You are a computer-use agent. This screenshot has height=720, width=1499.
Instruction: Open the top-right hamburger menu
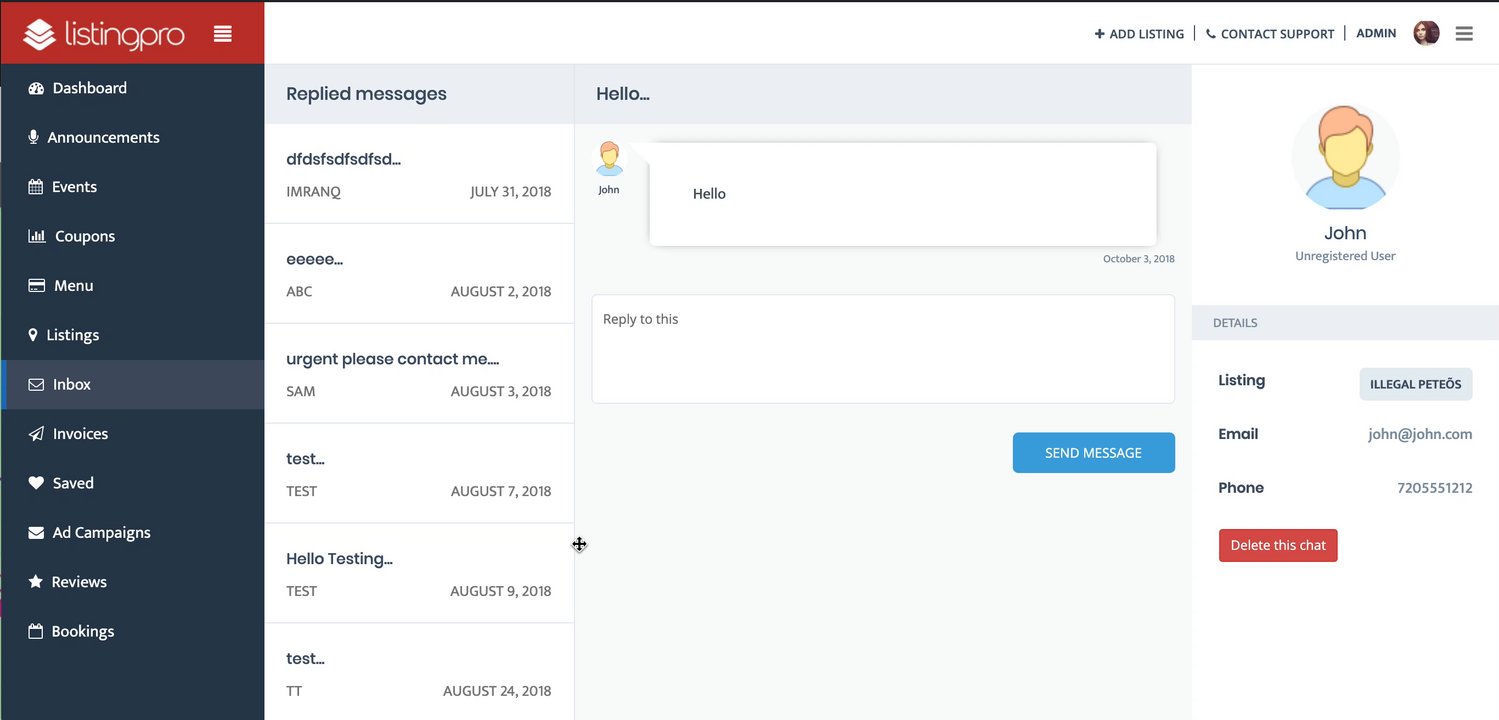click(1464, 34)
